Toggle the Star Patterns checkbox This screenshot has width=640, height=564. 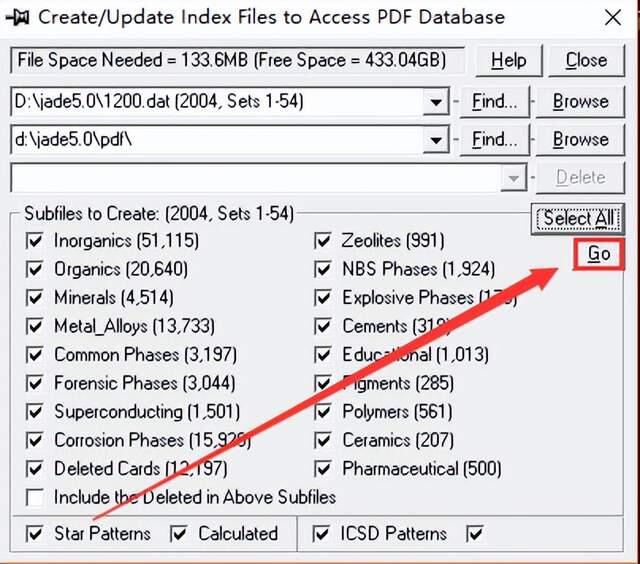36,533
